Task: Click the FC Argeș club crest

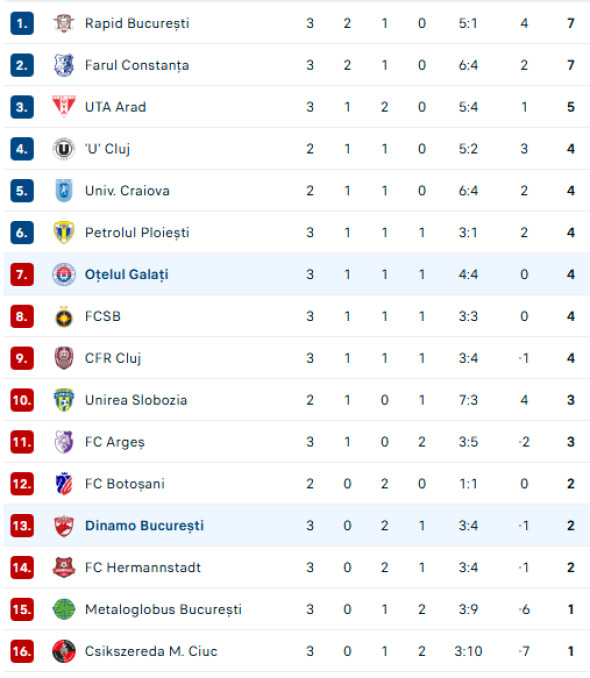Action: click(64, 442)
